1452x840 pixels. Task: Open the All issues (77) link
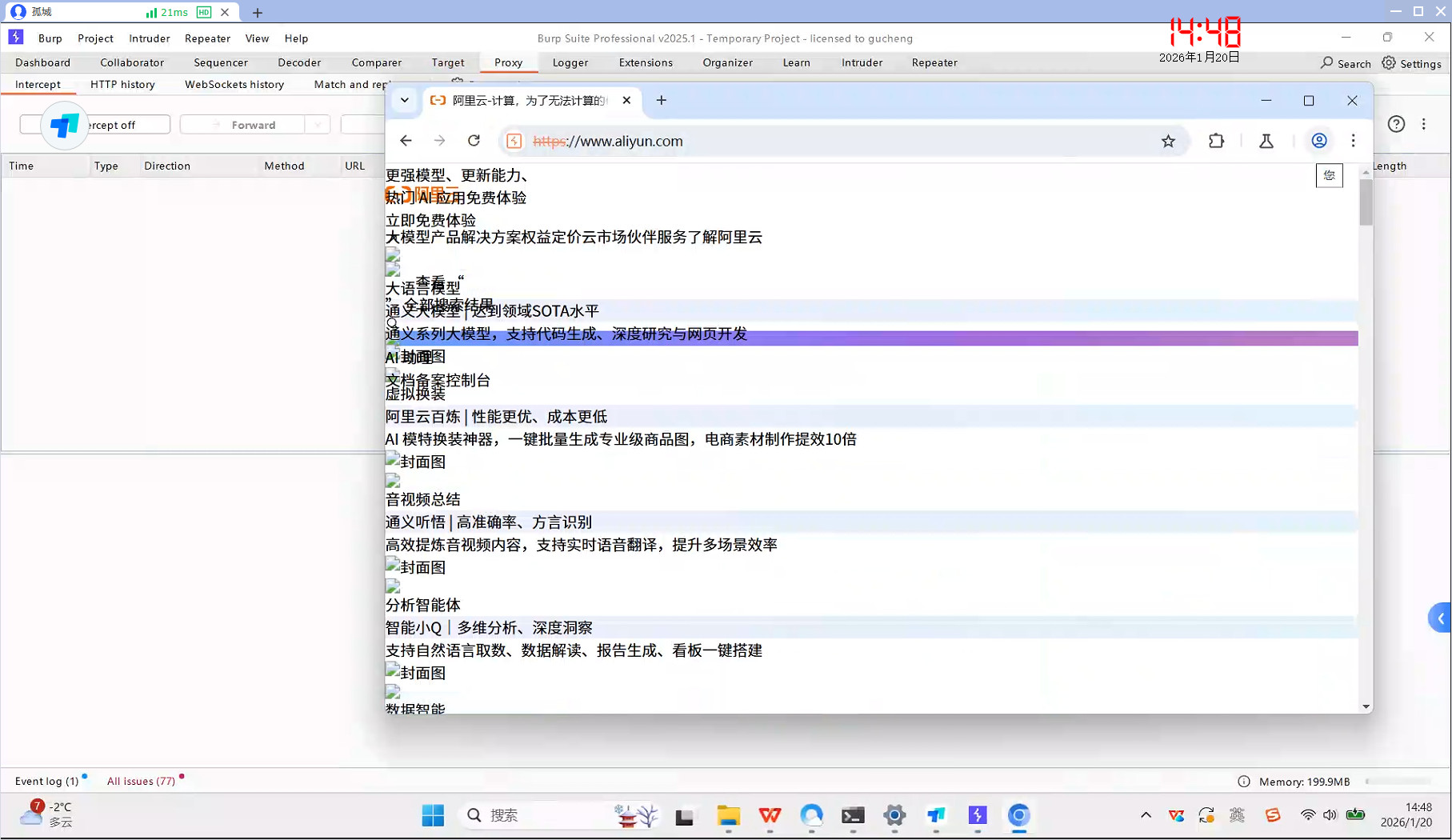(x=141, y=781)
